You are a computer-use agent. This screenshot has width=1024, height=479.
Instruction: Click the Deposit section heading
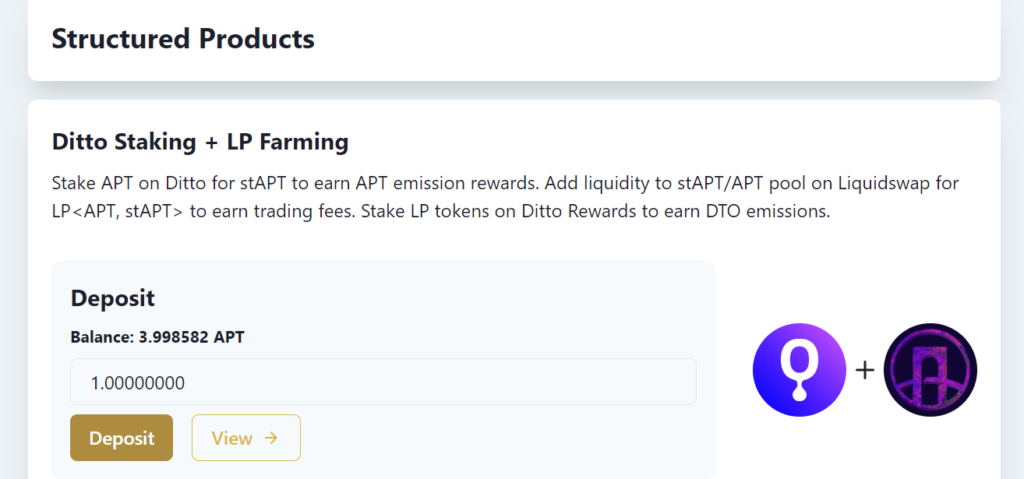pyautogui.click(x=112, y=298)
